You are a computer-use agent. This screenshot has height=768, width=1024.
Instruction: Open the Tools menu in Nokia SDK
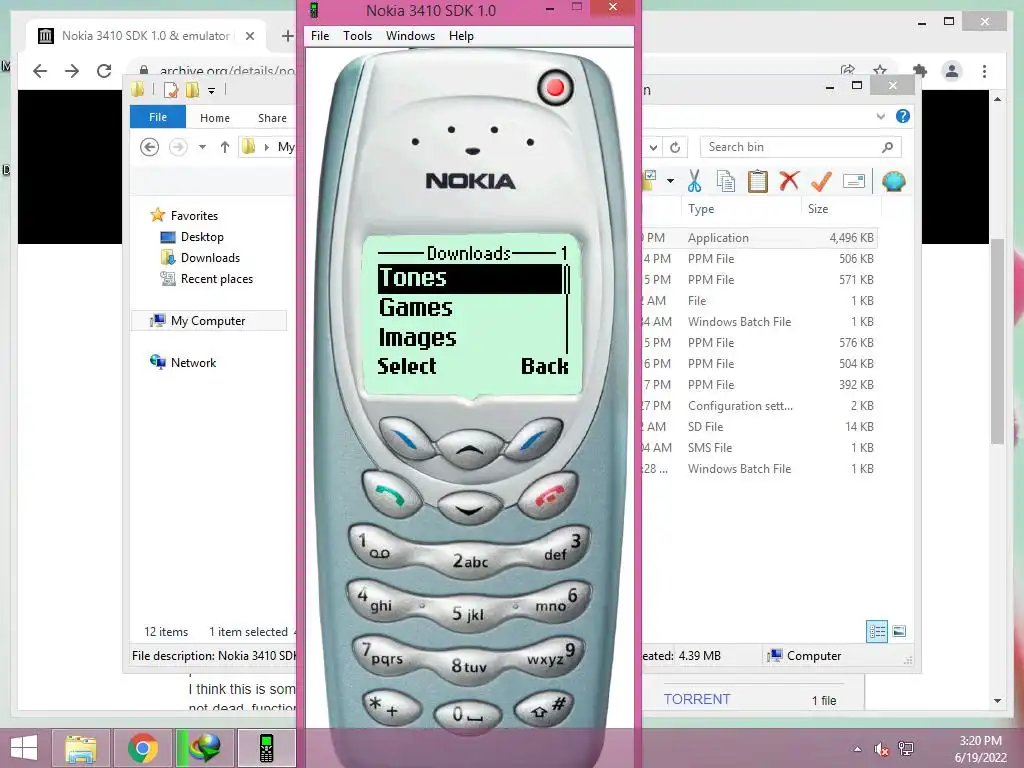tap(357, 36)
